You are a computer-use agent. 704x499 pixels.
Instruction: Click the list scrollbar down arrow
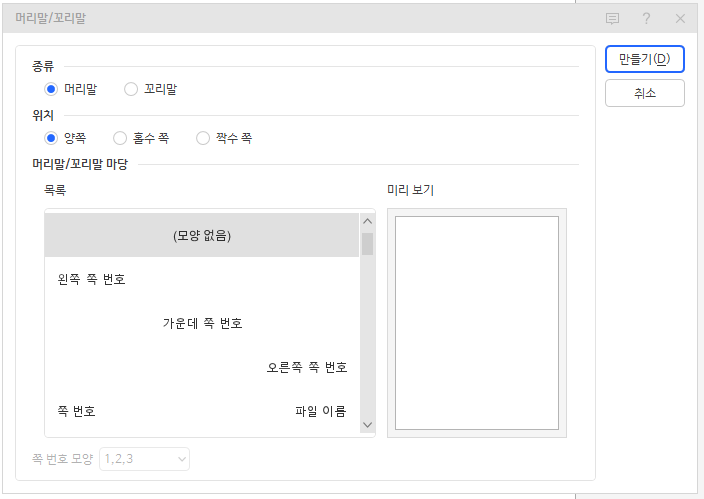pos(367,425)
